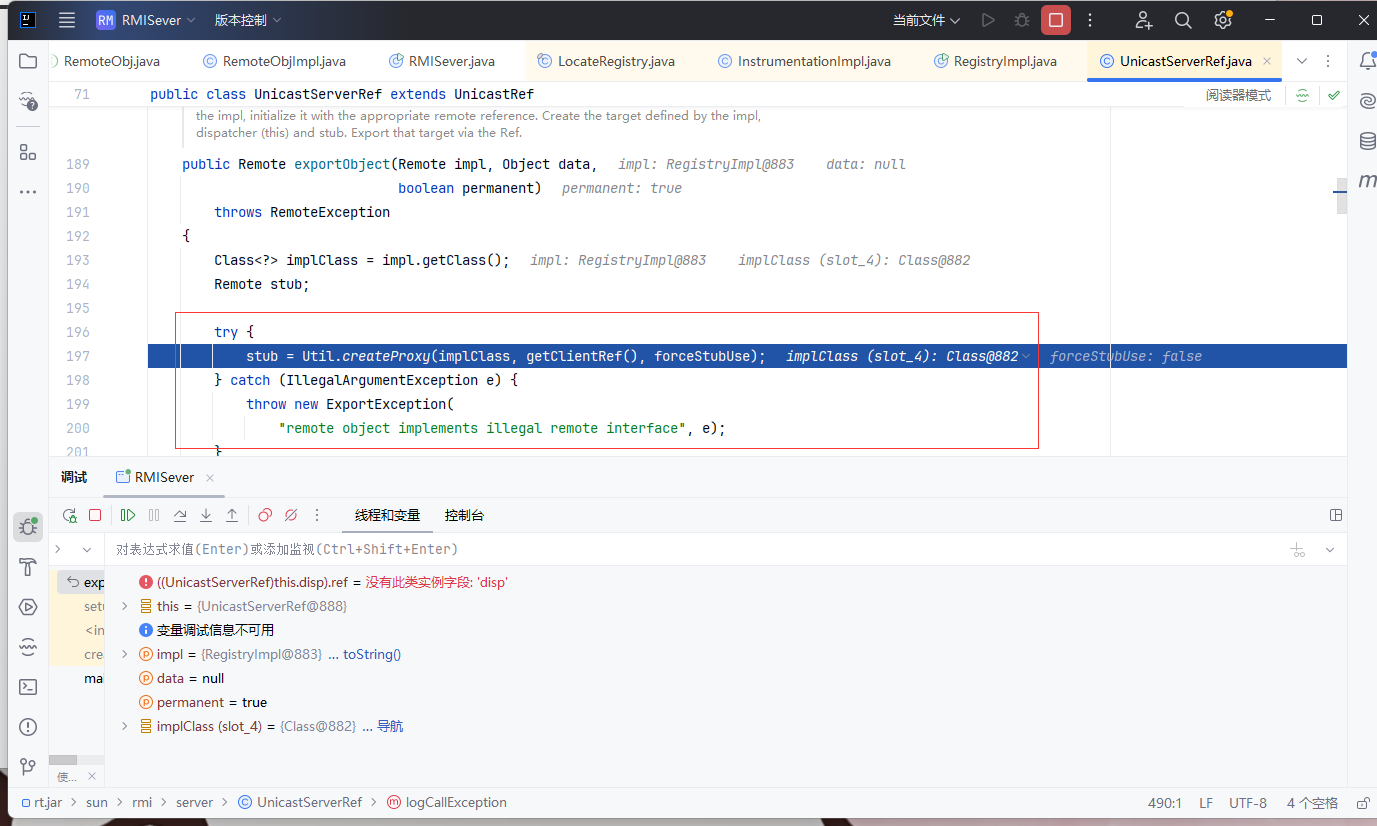Click 导航 link next to implClass
1377x826 pixels.
coord(390,726)
